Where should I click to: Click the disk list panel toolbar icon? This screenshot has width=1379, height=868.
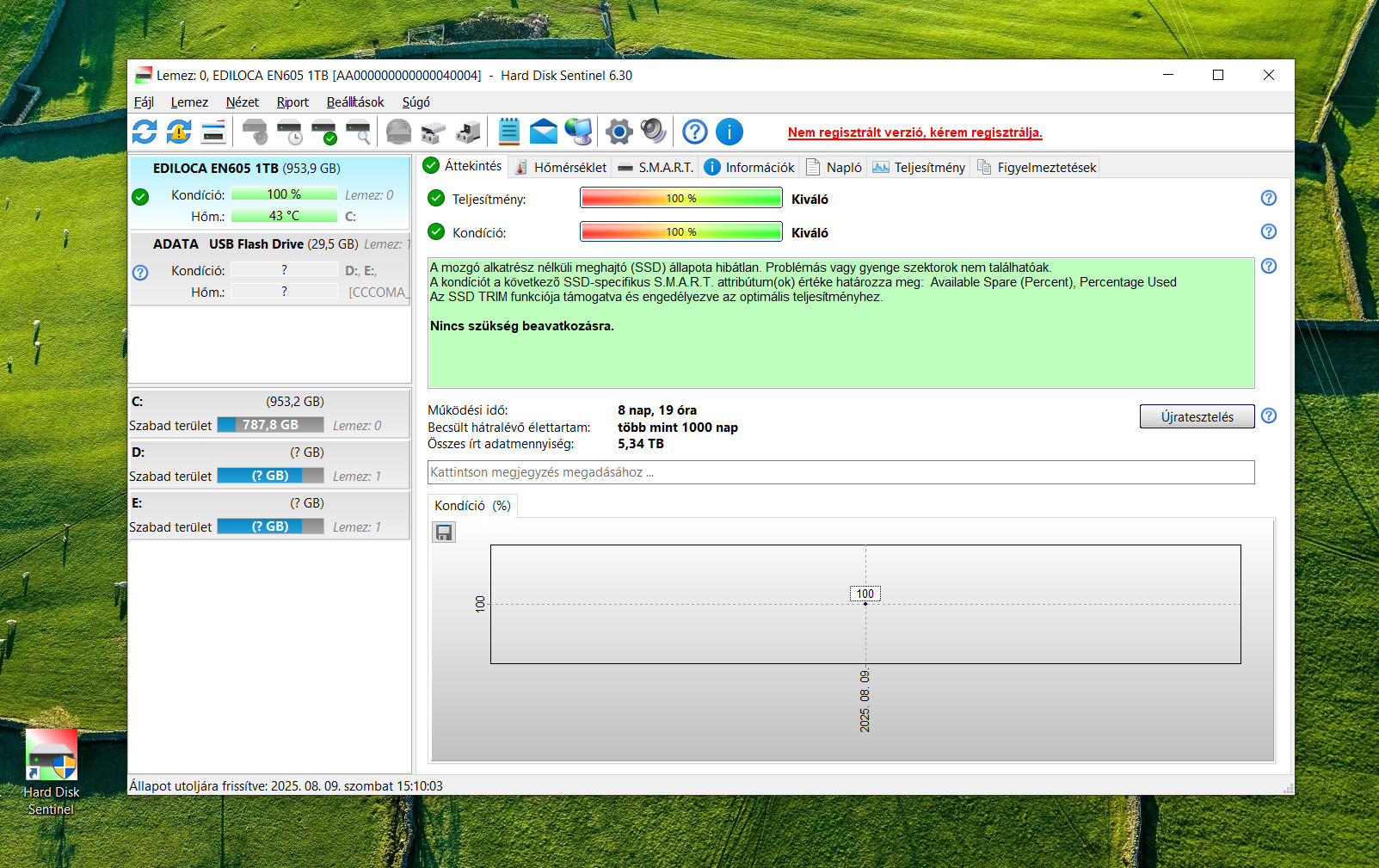coord(213,132)
